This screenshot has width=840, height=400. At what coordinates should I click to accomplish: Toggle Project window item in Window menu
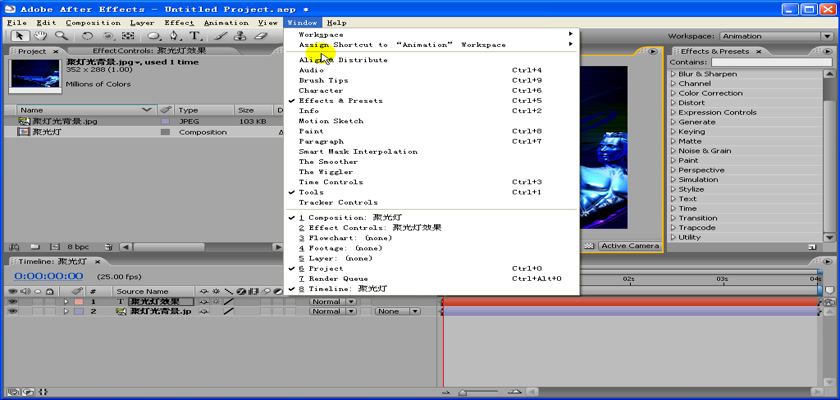(431, 268)
